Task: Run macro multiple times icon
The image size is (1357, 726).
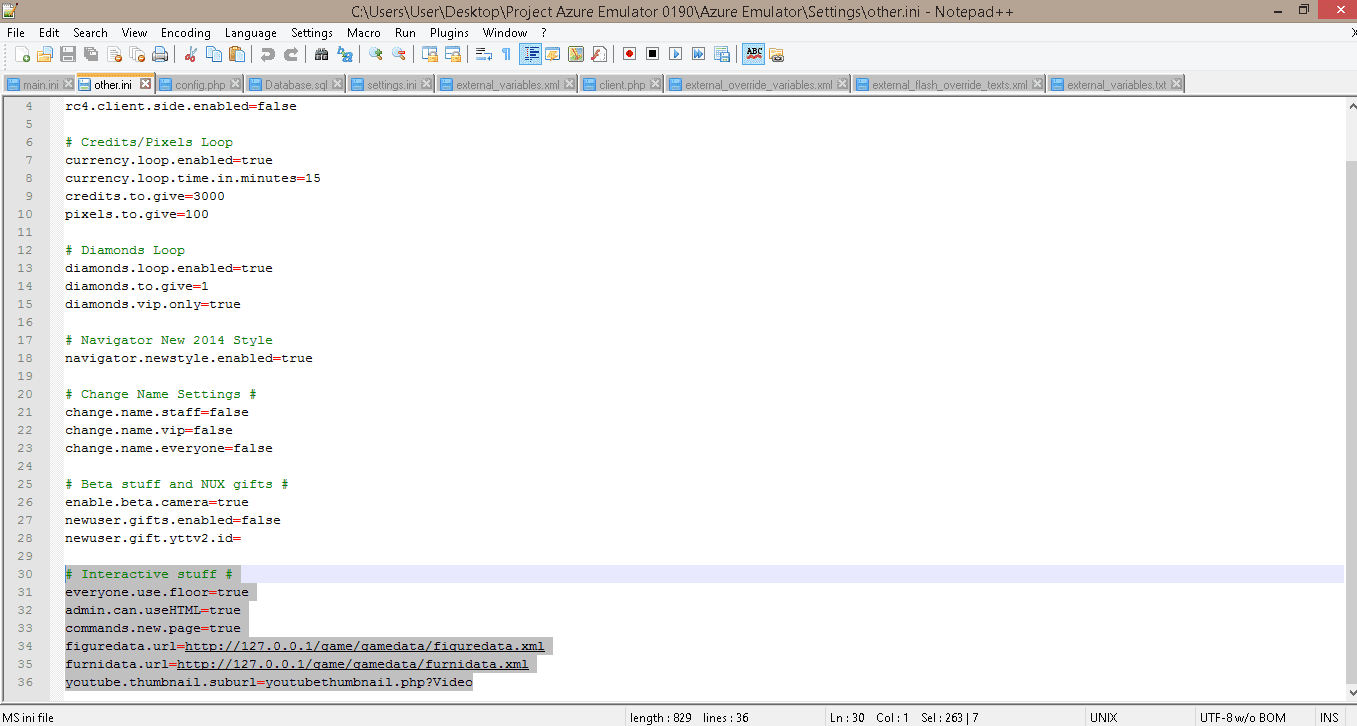Action: click(699, 54)
